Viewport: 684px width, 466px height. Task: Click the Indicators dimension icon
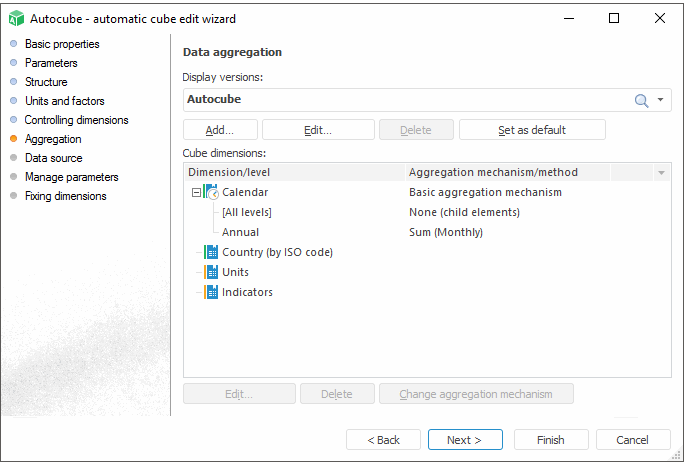point(211,292)
